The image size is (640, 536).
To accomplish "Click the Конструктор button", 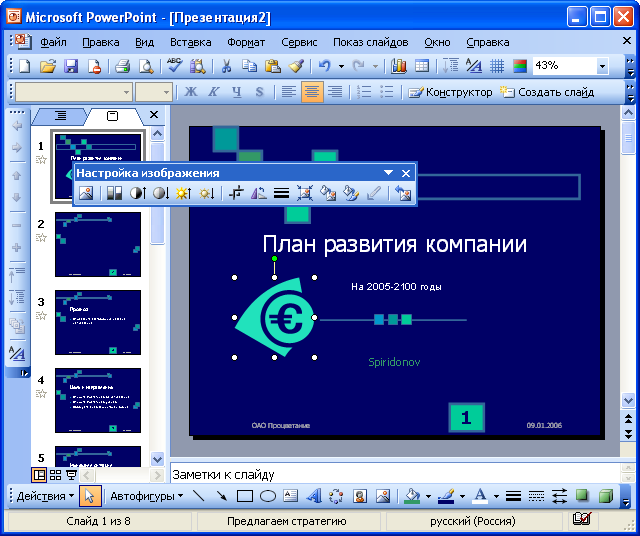I will point(451,92).
